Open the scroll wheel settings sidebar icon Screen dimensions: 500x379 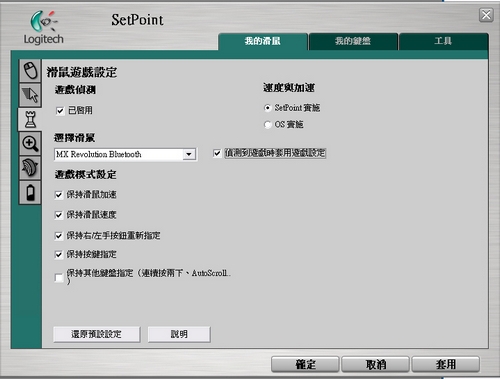click(x=30, y=168)
